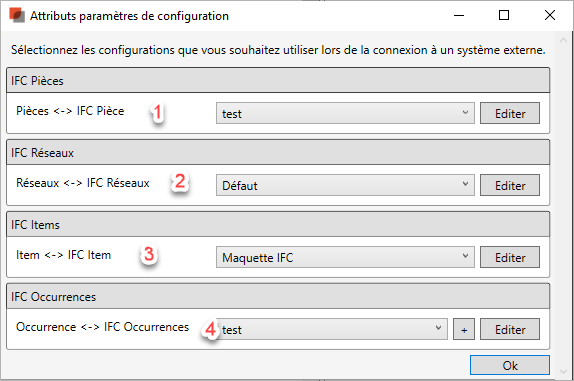Click the plus button next to Occurrences dropdown

(x=464, y=329)
